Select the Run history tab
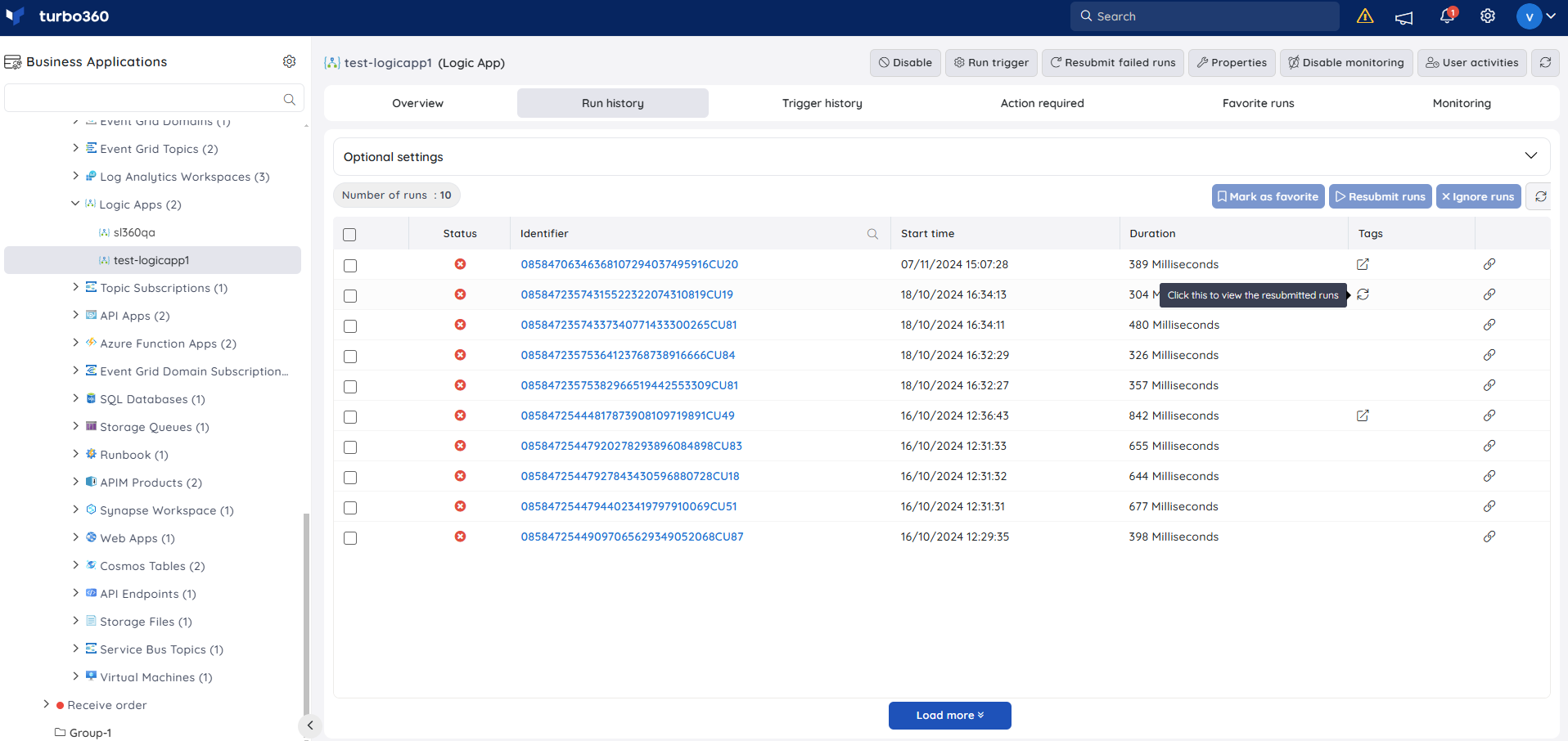Screen dimensions: 1568x741 tap(613, 103)
